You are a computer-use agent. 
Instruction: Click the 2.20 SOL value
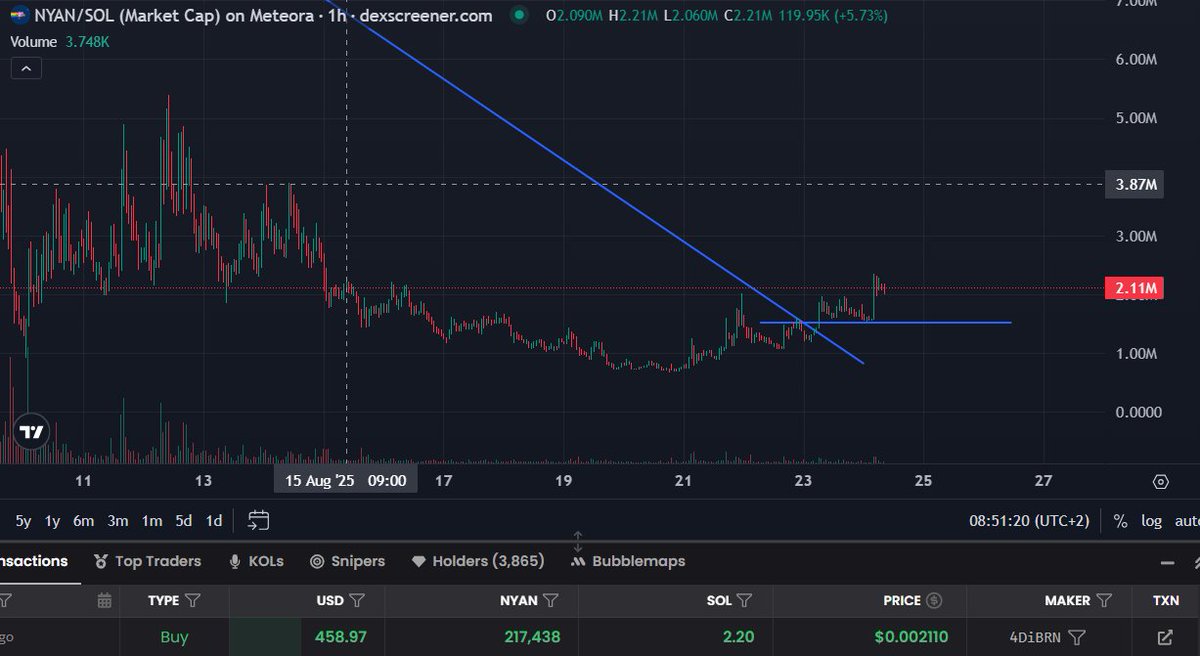pyautogui.click(x=738, y=637)
